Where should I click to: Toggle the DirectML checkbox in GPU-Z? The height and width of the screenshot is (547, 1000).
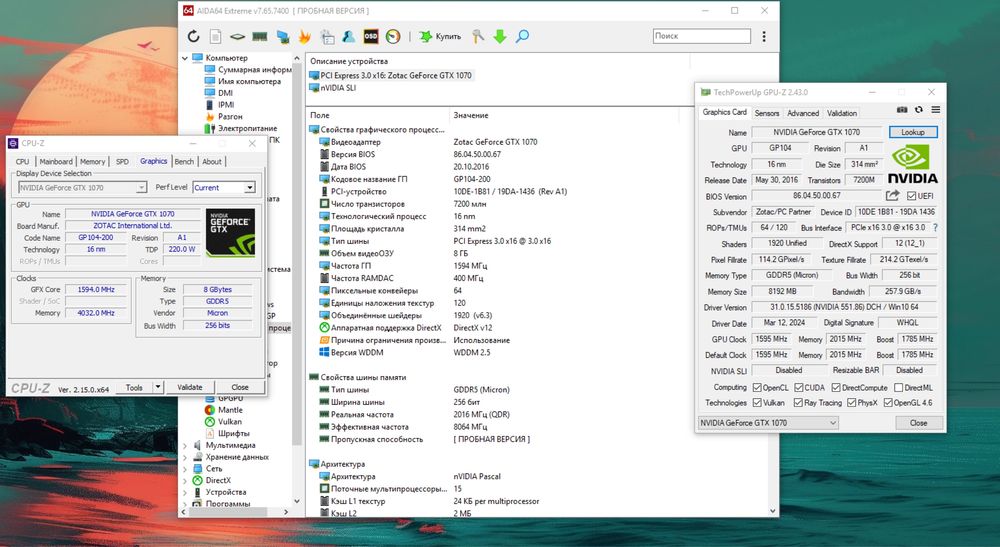(899, 388)
